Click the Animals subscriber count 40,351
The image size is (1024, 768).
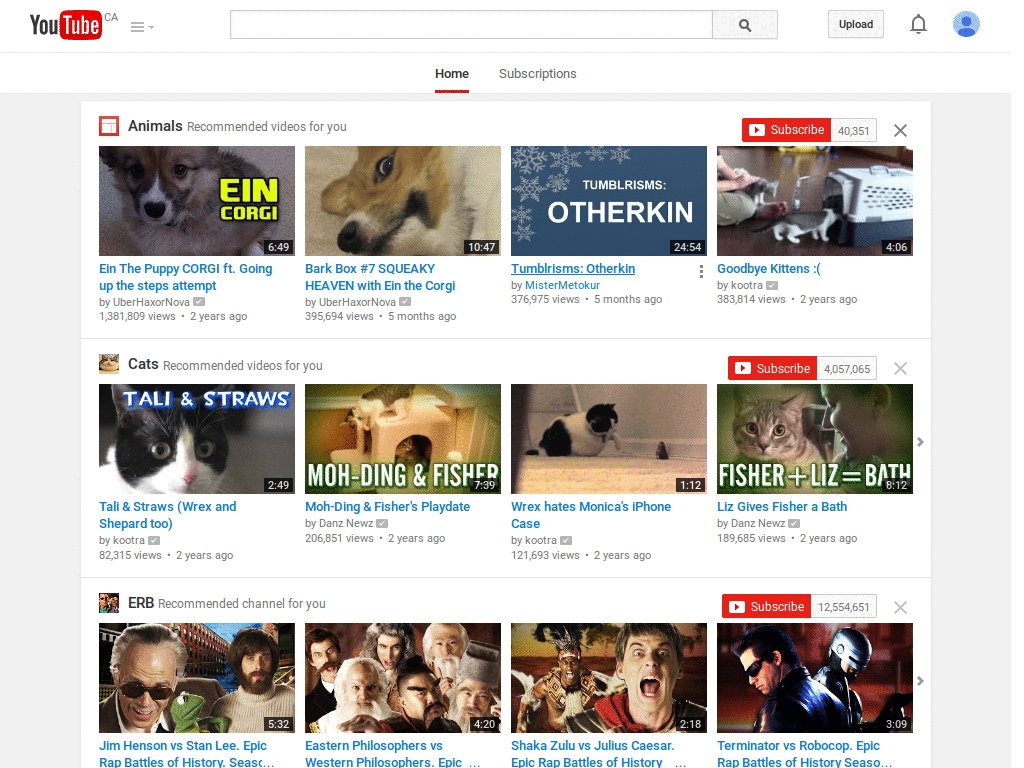click(x=854, y=131)
